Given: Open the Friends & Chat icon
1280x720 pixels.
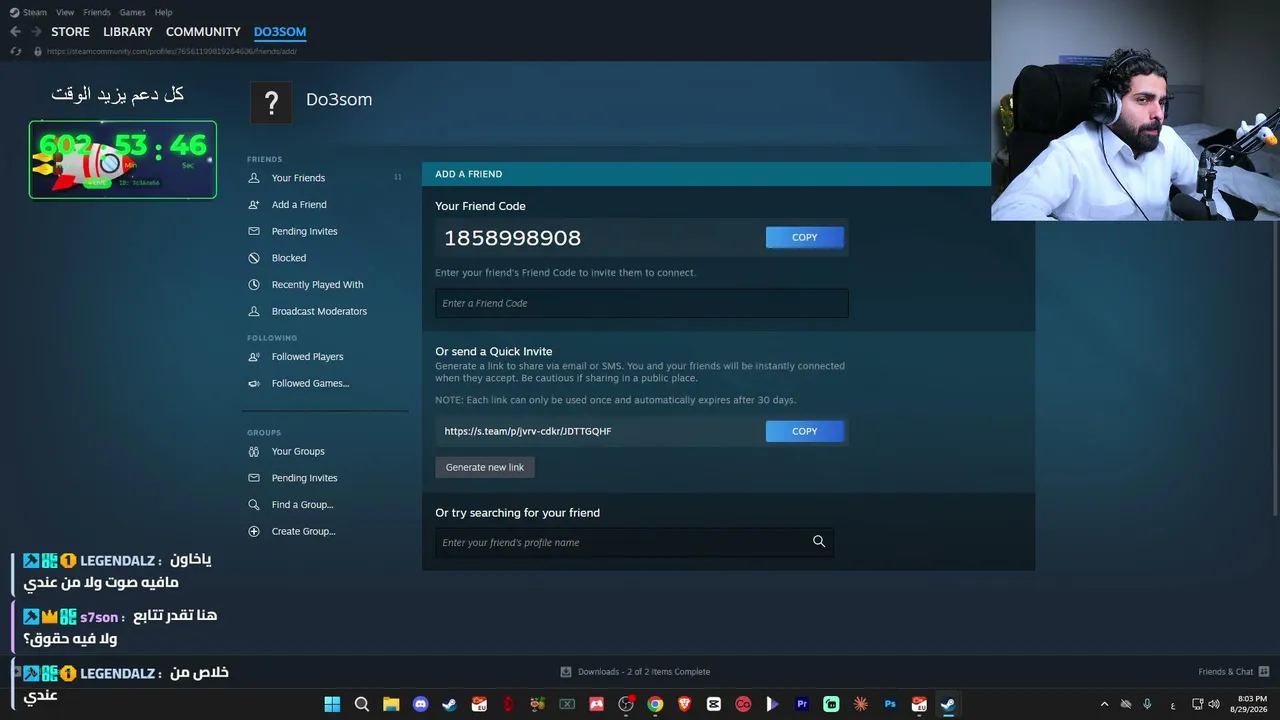Looking at the screenshot, I should point(1264,672).
